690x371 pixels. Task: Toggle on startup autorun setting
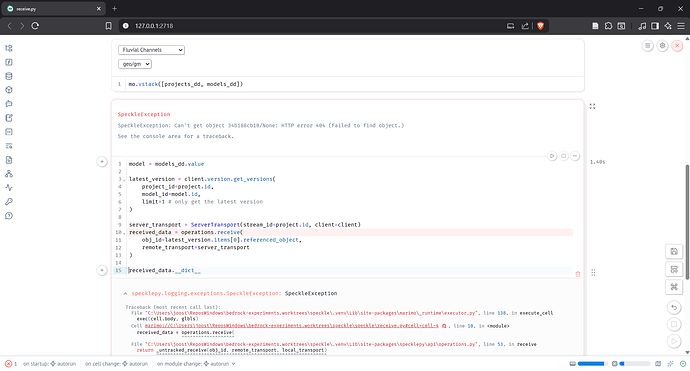49,364
